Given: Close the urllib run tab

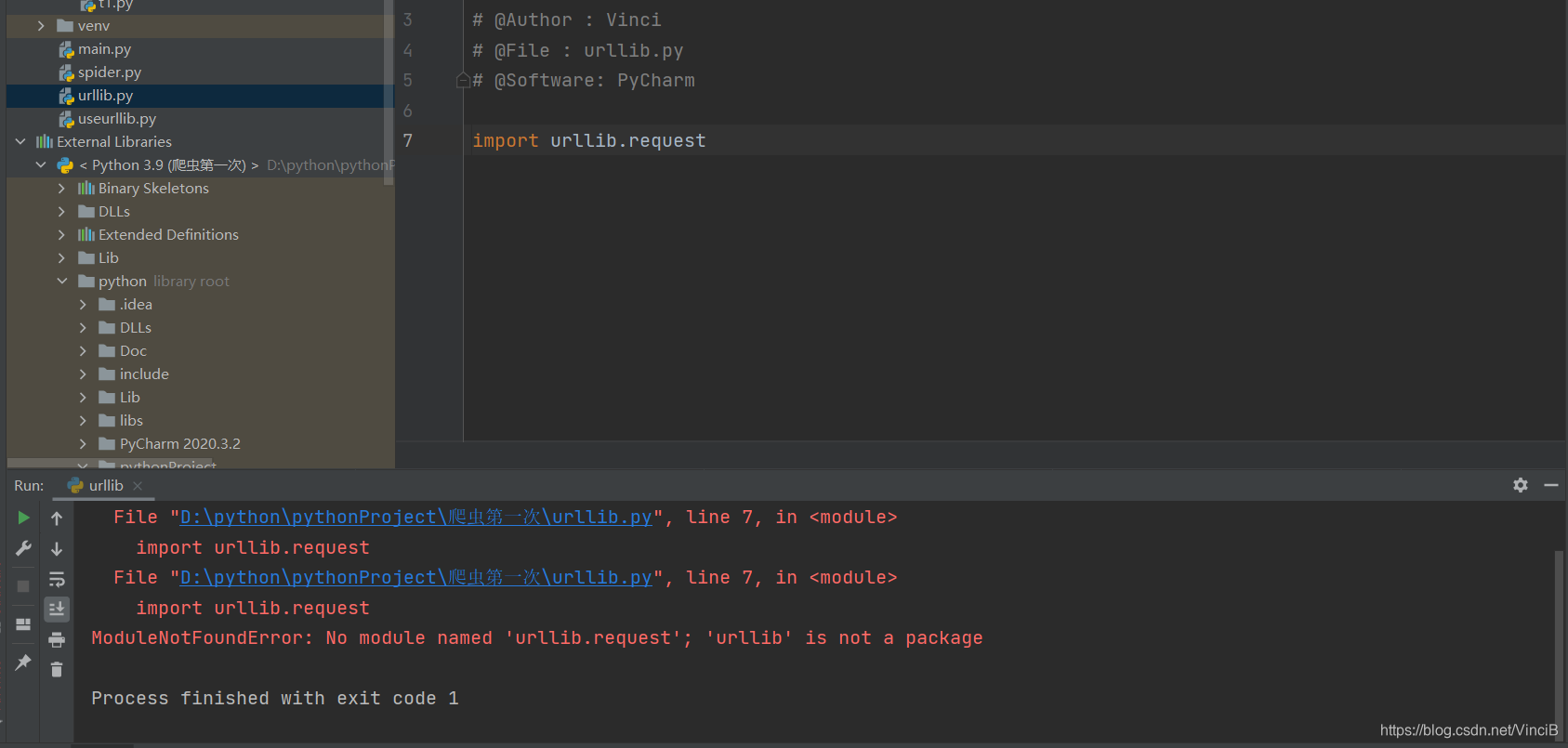Looking at the screenshot, I should pos(138,486).
